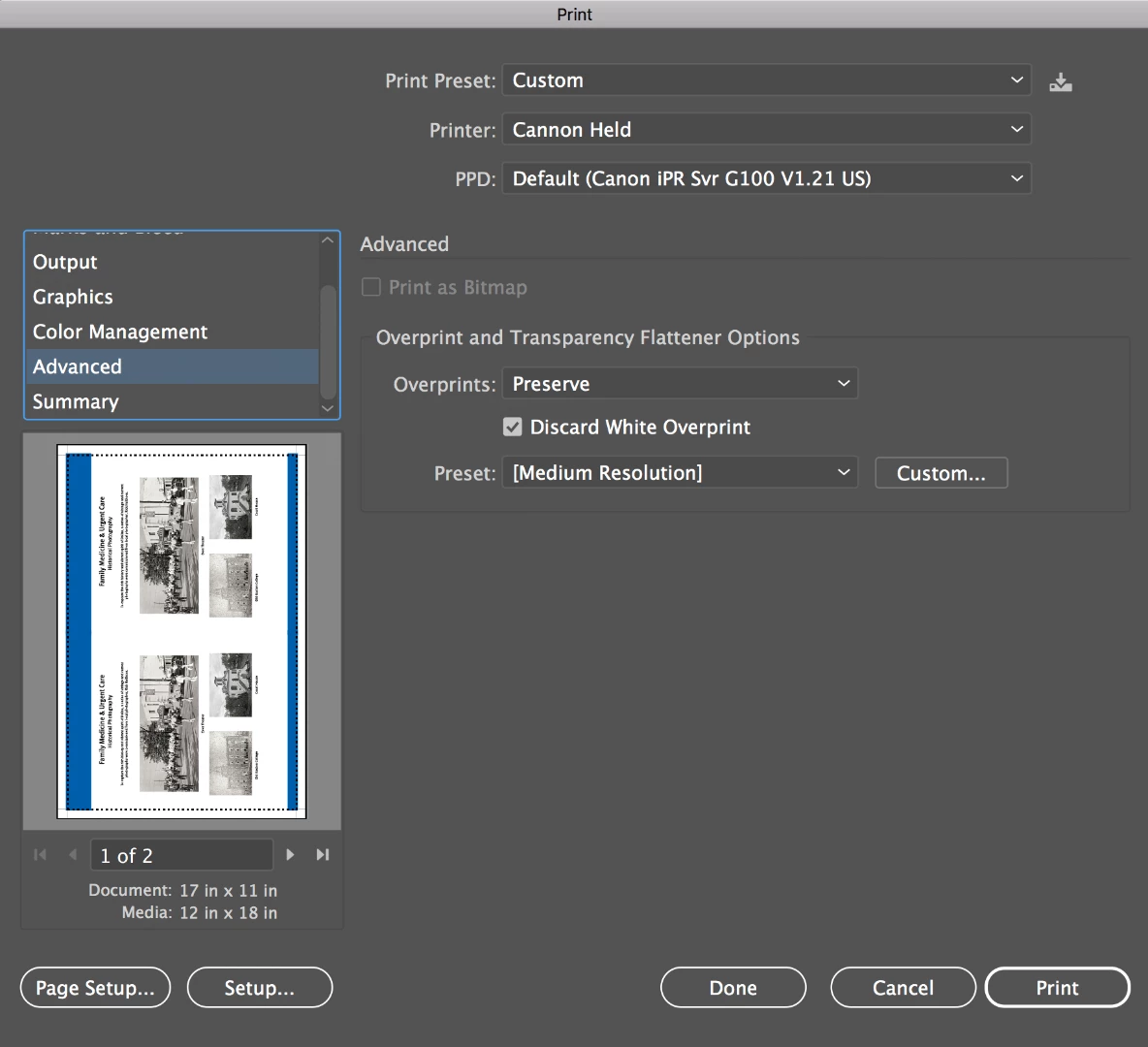The height and width of the screenshot is (1047, 1148).
Task: Go to first page in preview
Action: [x=41, y=854]
